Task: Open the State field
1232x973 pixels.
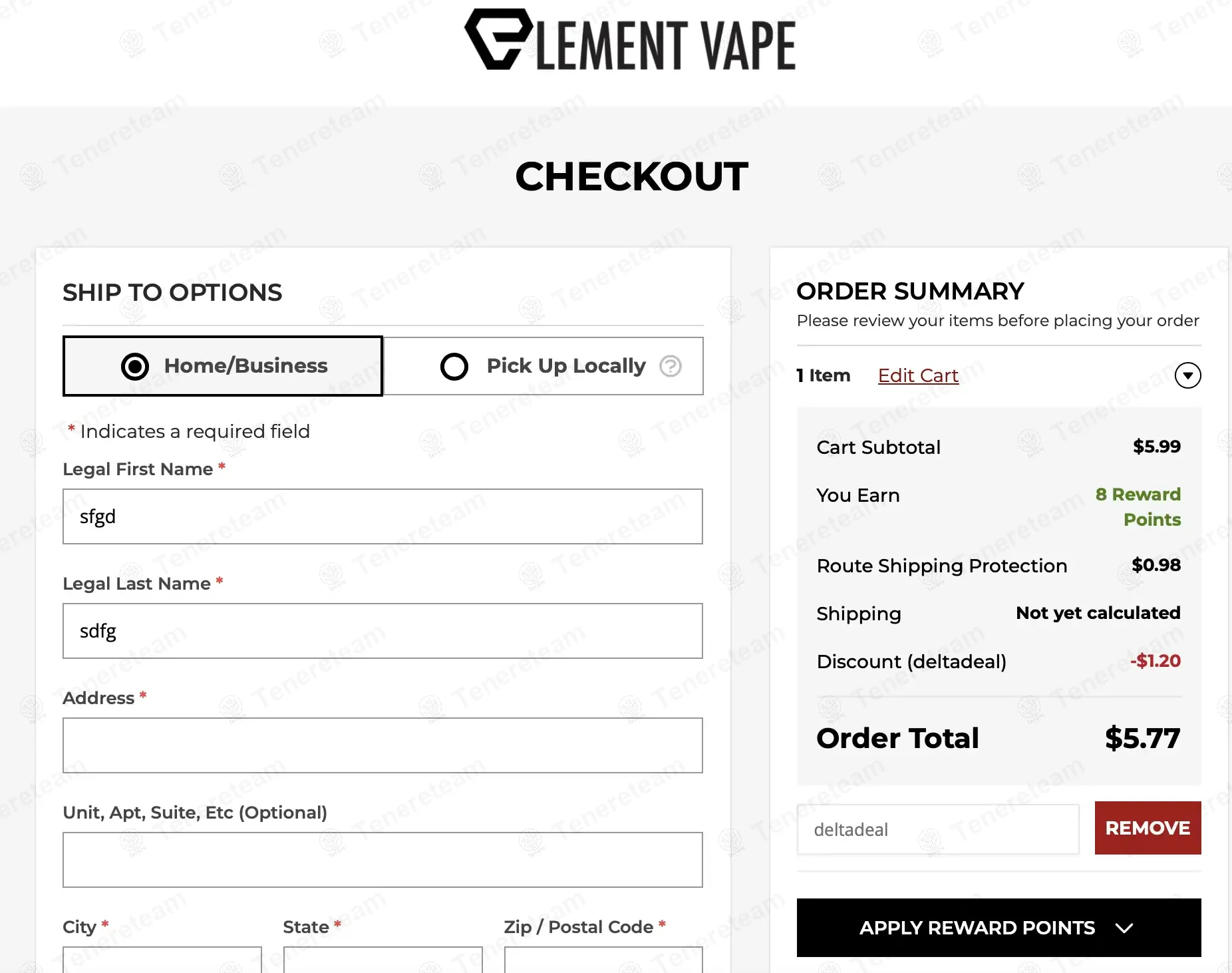Action: [x=383, y=961]
